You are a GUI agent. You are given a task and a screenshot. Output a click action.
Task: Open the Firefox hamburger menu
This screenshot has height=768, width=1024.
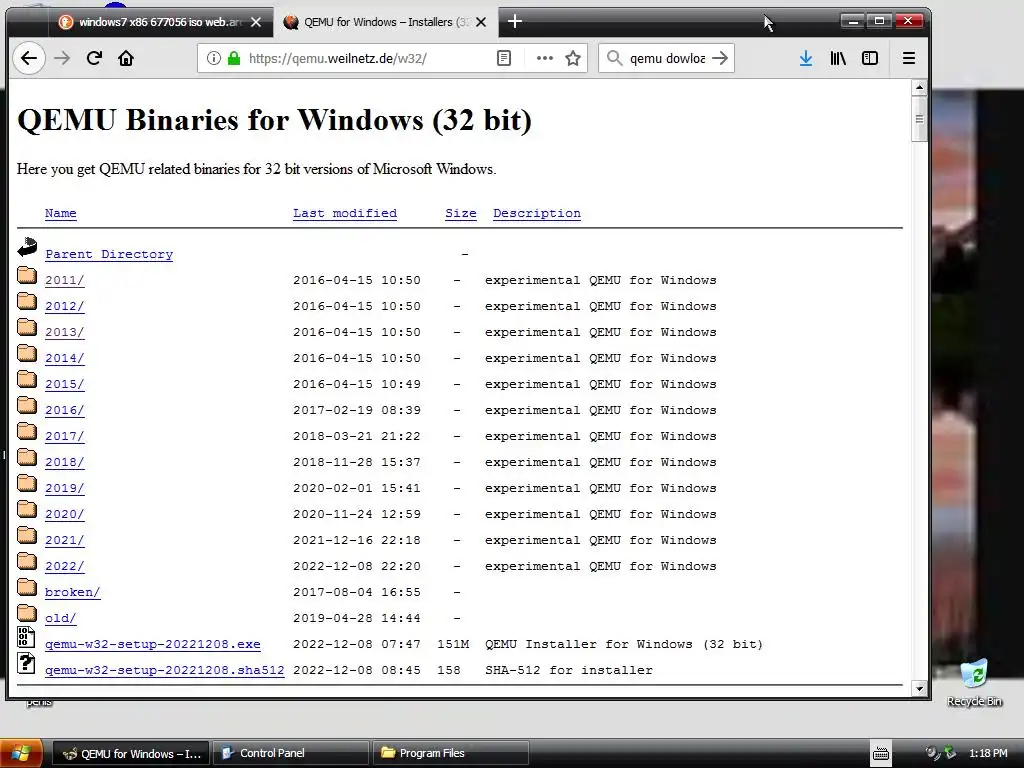[x=908, y=58]
